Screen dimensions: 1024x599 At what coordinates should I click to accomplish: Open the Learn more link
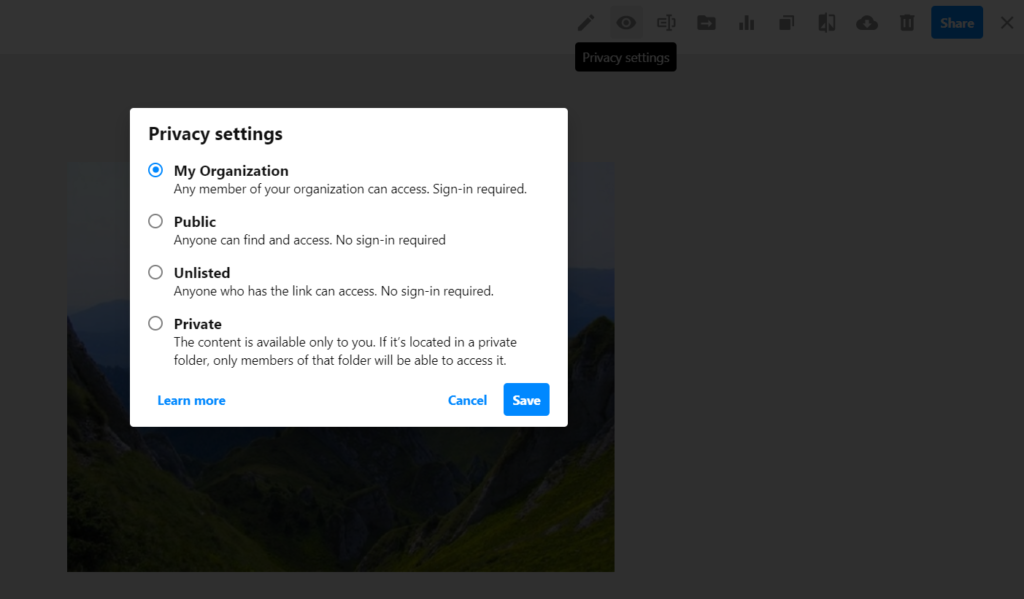[x=191, y=400]
